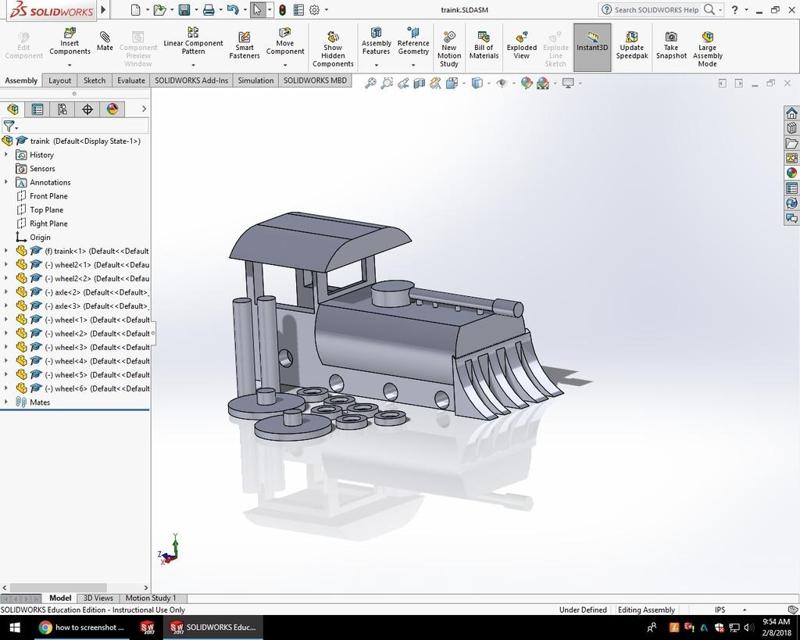Expand the Annotations tree node

pyautogui.click(x=7, y=182)
